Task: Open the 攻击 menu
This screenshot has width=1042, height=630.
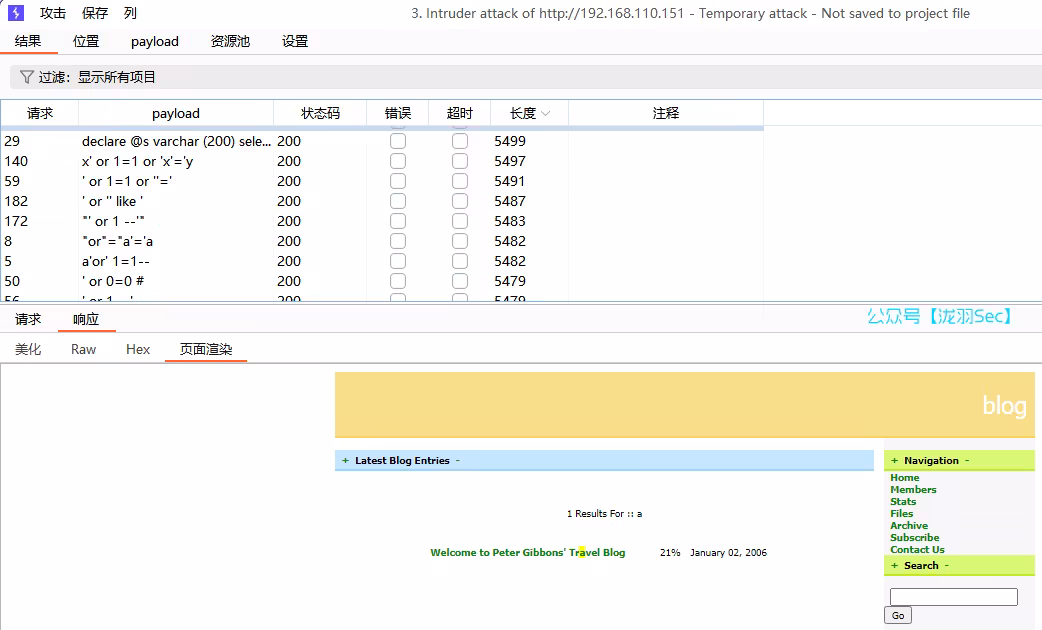Action: [53, 13]
